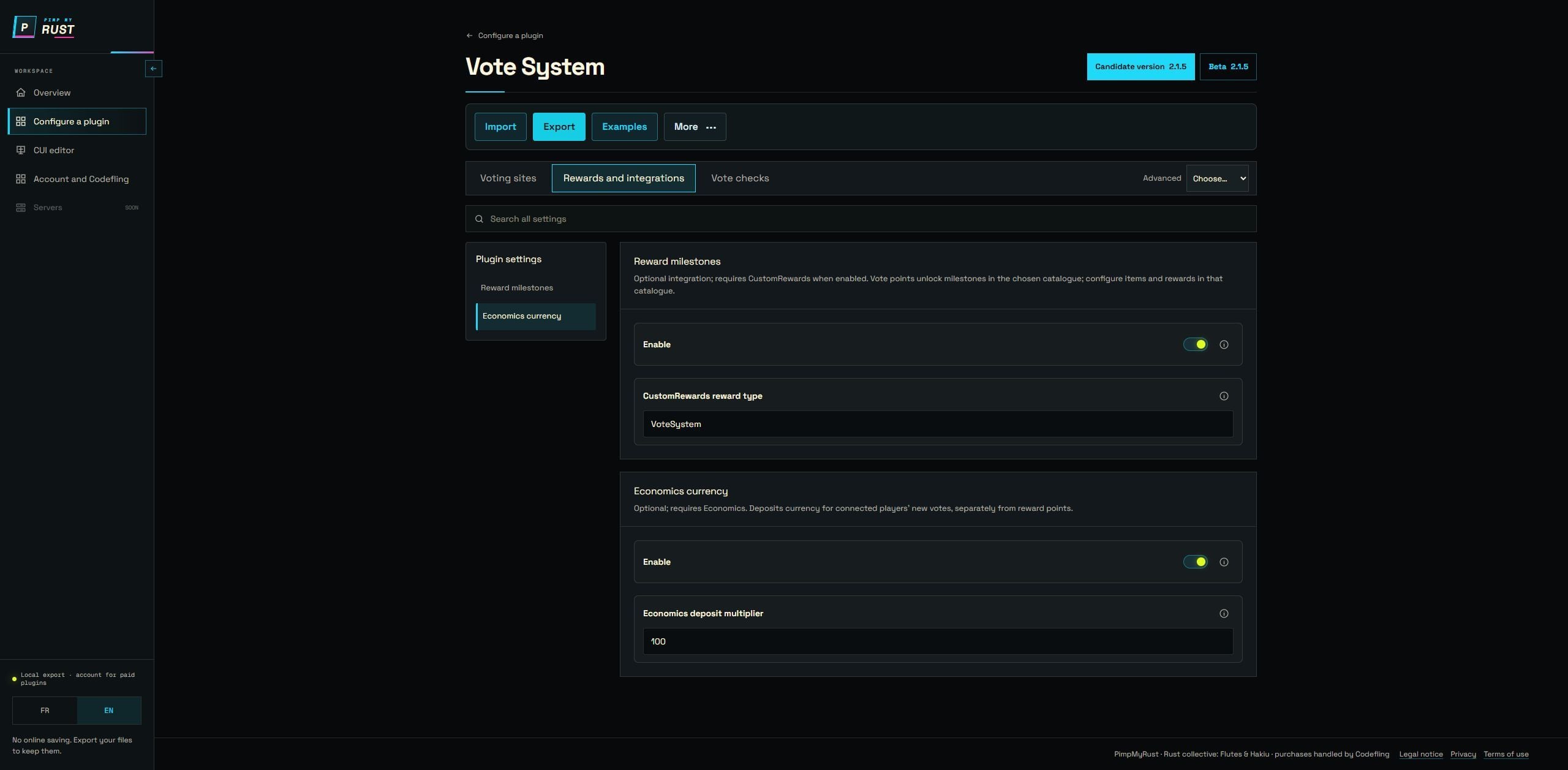The height and width of the screenshot is (770, 1568).
Task: Open the Legal notice link
Action: pyautogui.click(x=1420, y=754)
